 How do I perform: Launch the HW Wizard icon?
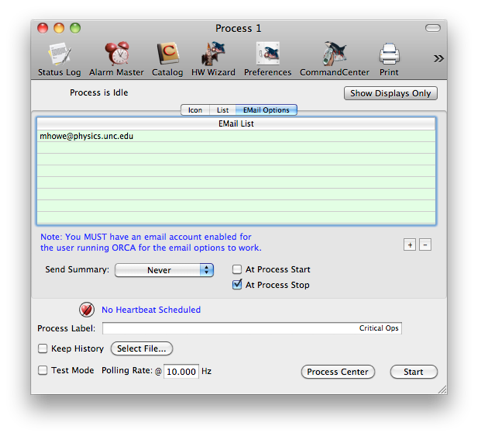213,53
